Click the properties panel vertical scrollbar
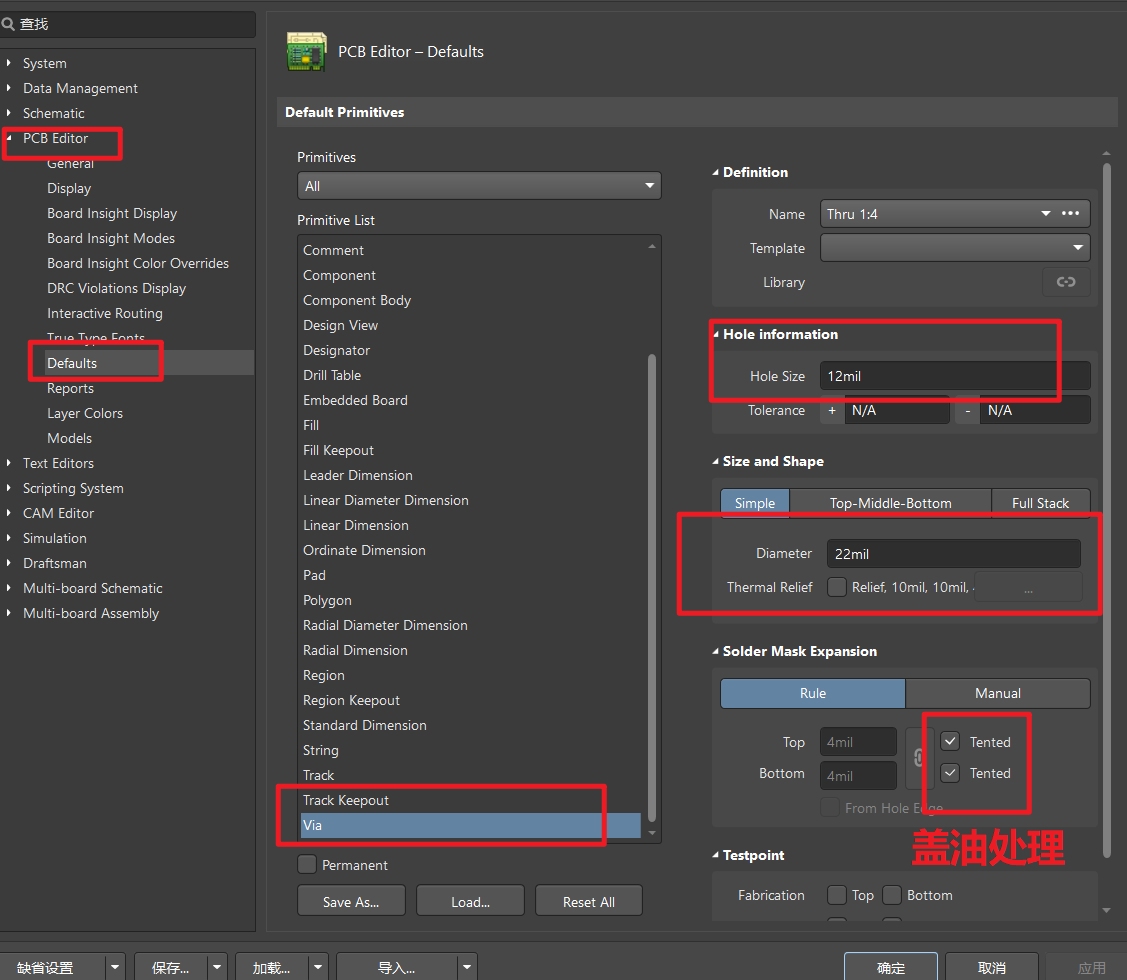 coord(1107,510)
